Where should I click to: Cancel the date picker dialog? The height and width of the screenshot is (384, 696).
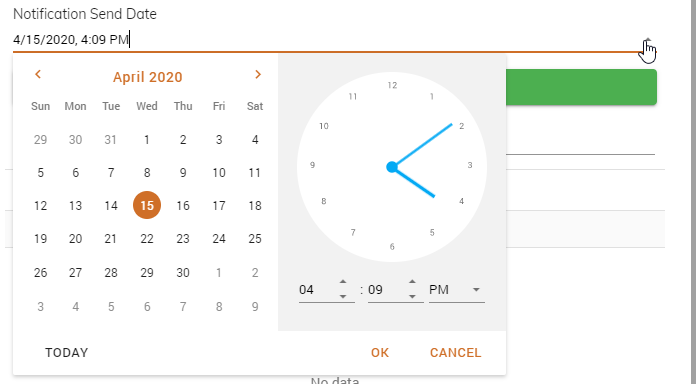pos(455,352)
